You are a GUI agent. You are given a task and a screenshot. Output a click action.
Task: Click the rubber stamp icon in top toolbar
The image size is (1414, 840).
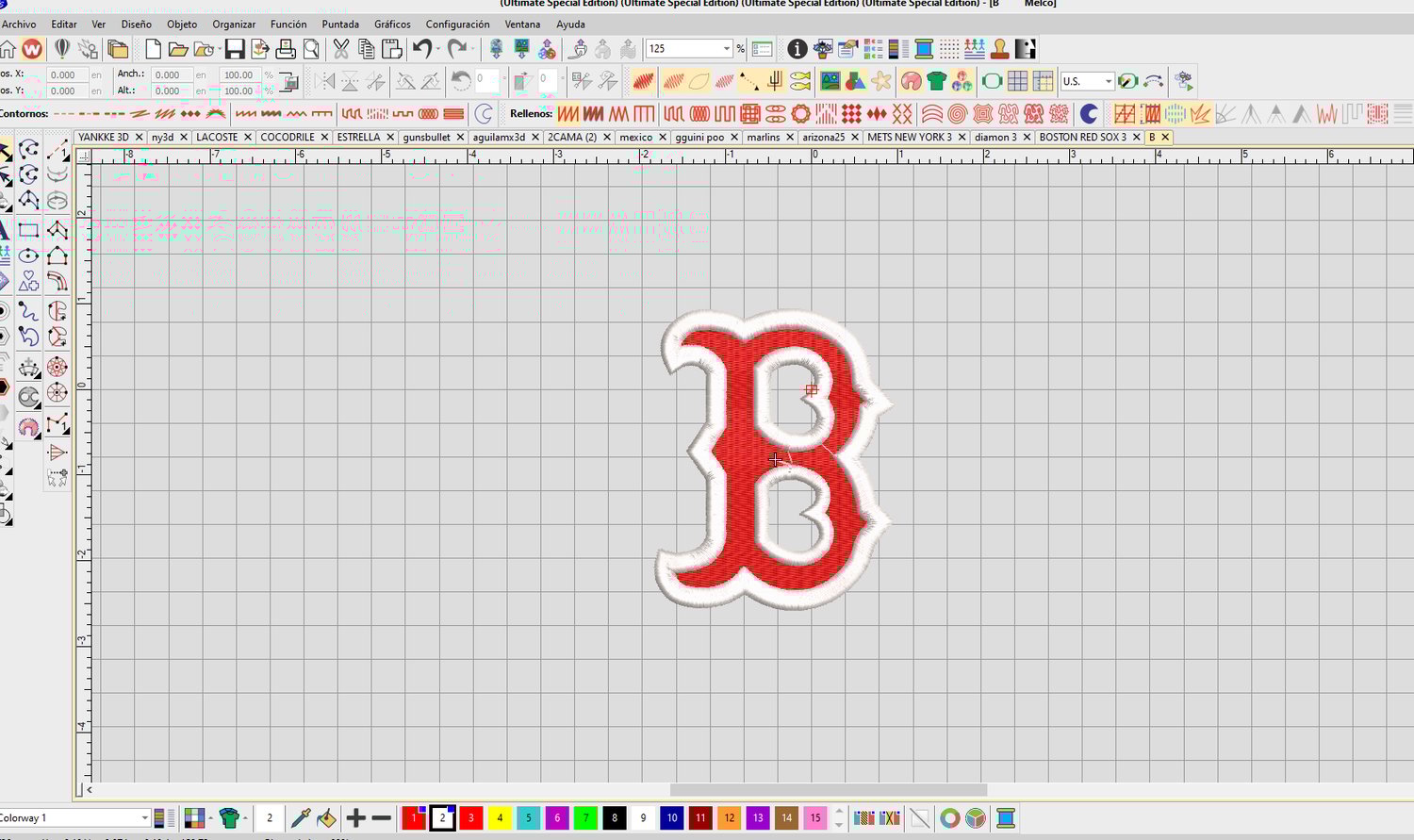1000,49
